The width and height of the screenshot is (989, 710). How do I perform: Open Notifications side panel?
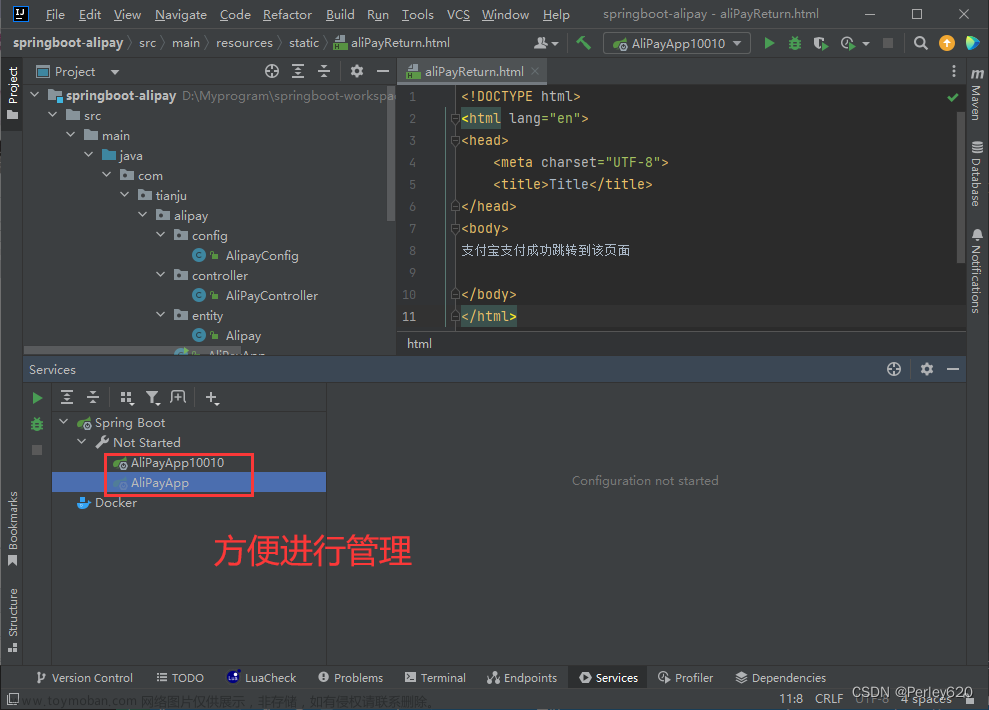point(976,271)
